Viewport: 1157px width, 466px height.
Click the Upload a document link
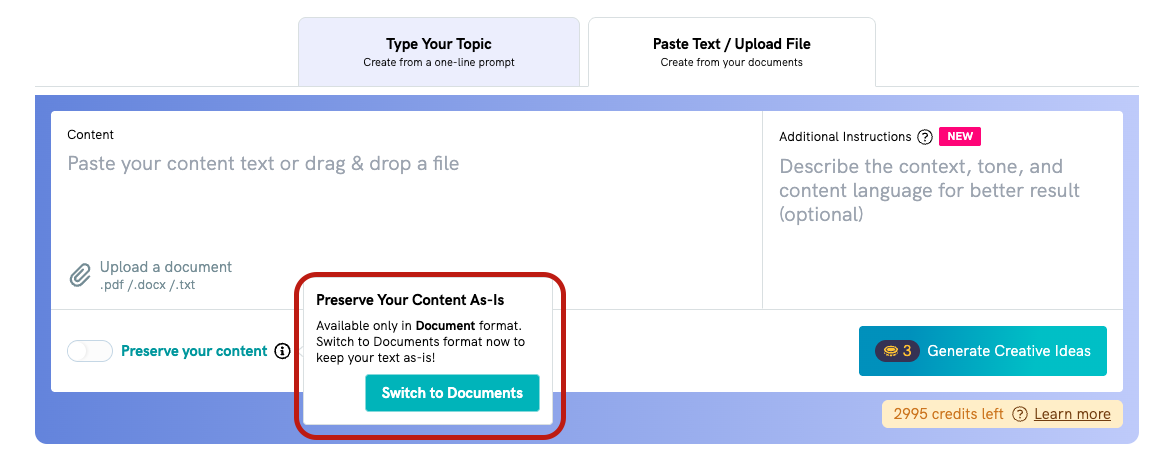click(166, 267)
